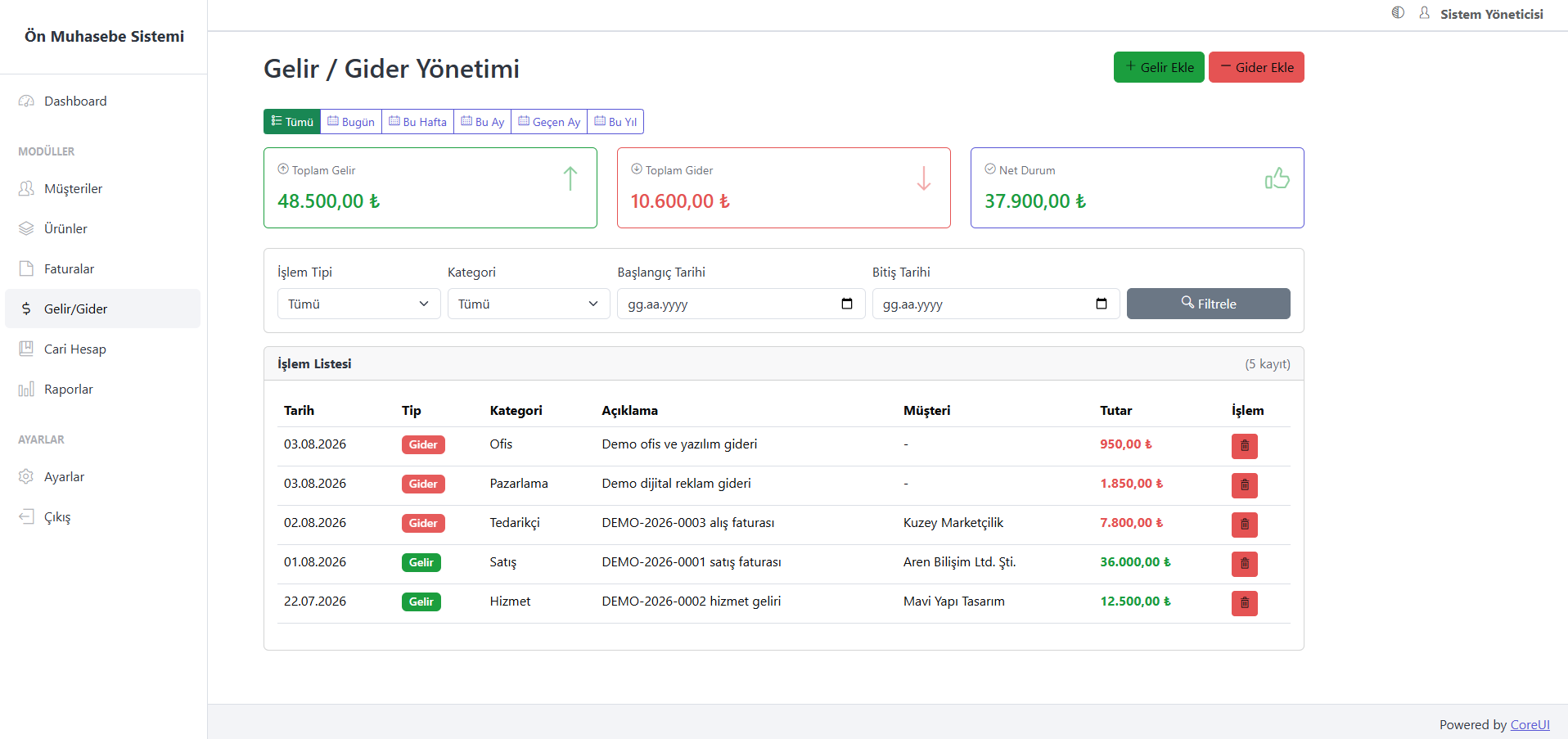Viewport: 1568px width, 739px height.
Task: Delete the Pazarlama 1.850,00 transaction
Action: pyautogui.click(x=1244, y=485)
